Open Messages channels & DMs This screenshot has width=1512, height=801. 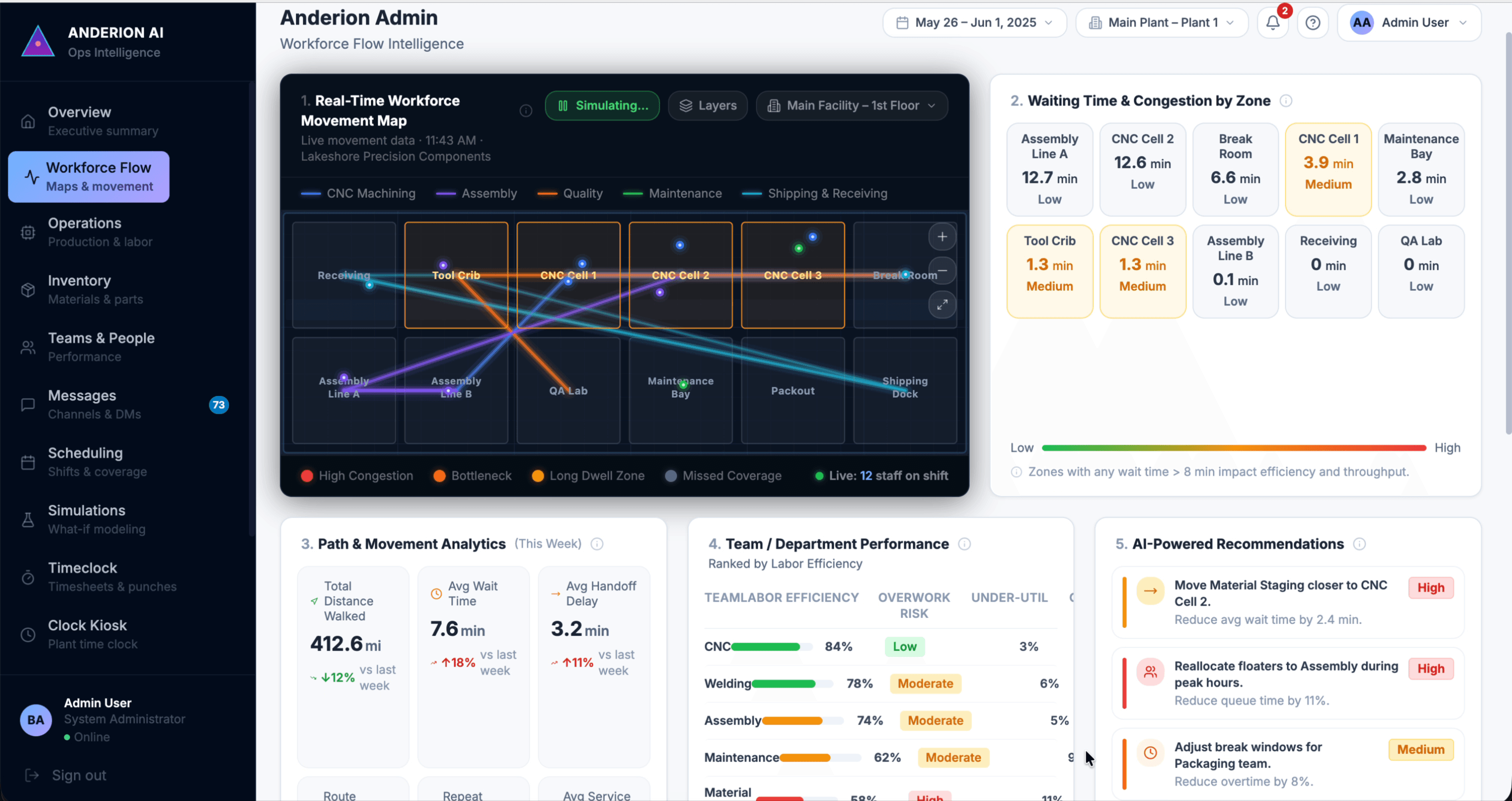123,405
